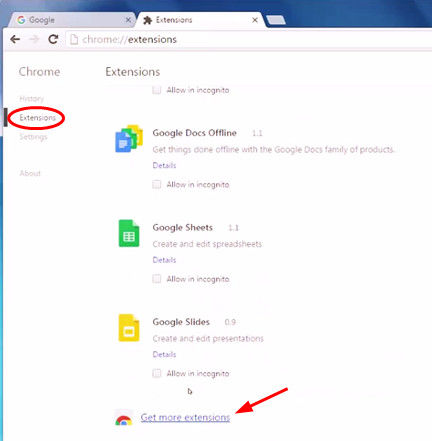This screenshot has width=432, height=441.
Task: Click the puzzle piece icon on Extensions tab
Action: [x=147, y=20]
